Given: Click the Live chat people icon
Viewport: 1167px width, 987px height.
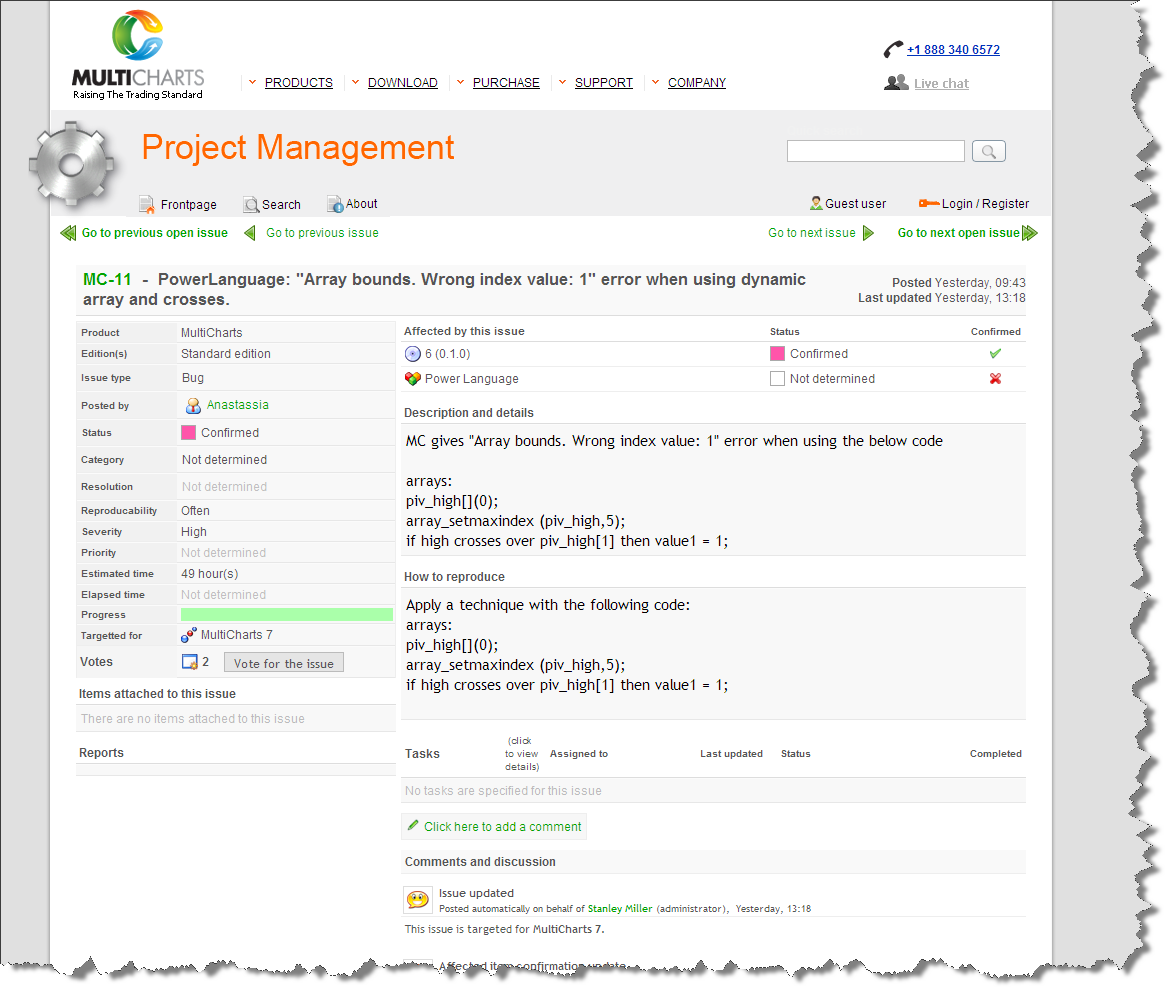Looking at the screenshot, I should (x=896, y=83).
